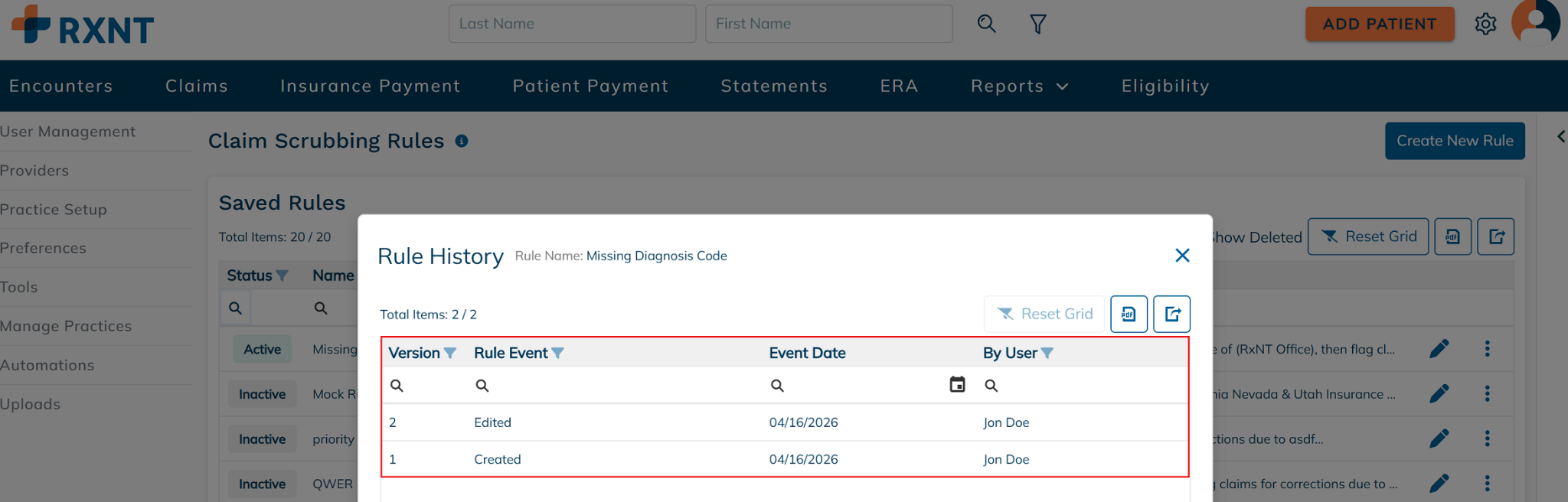Open the By User column filter
Screen dimensions: 1568x502
1047,353
